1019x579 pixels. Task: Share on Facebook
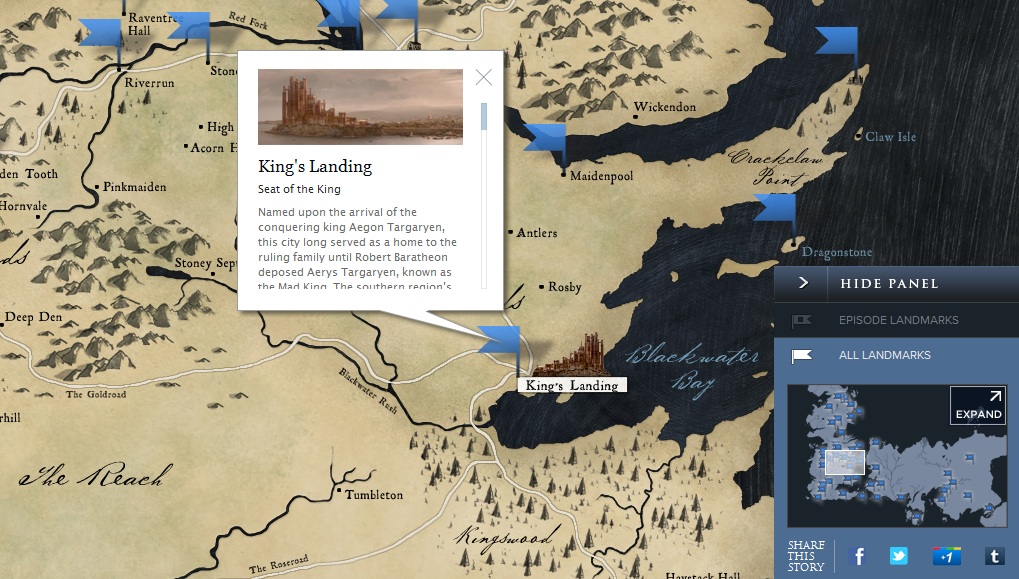(x=857, y=556)
